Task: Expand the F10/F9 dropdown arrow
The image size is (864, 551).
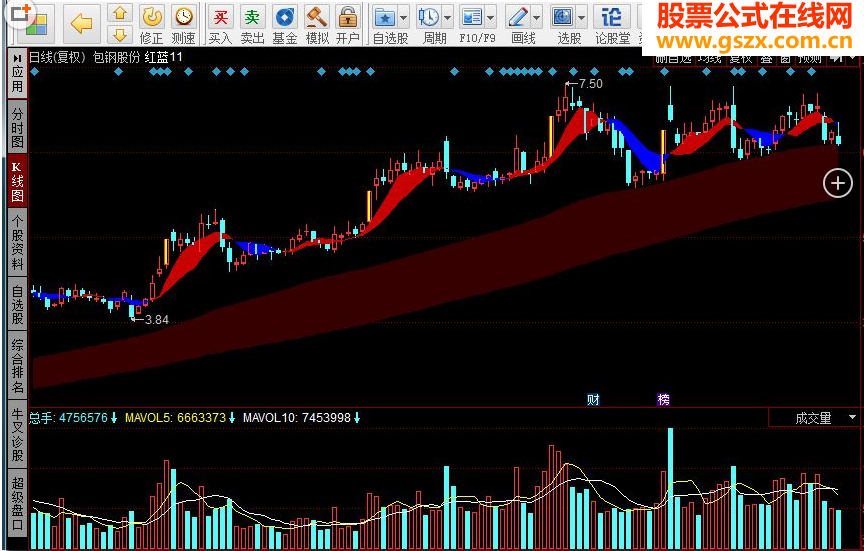Action: pyautogui.click(x=490, y=18)
